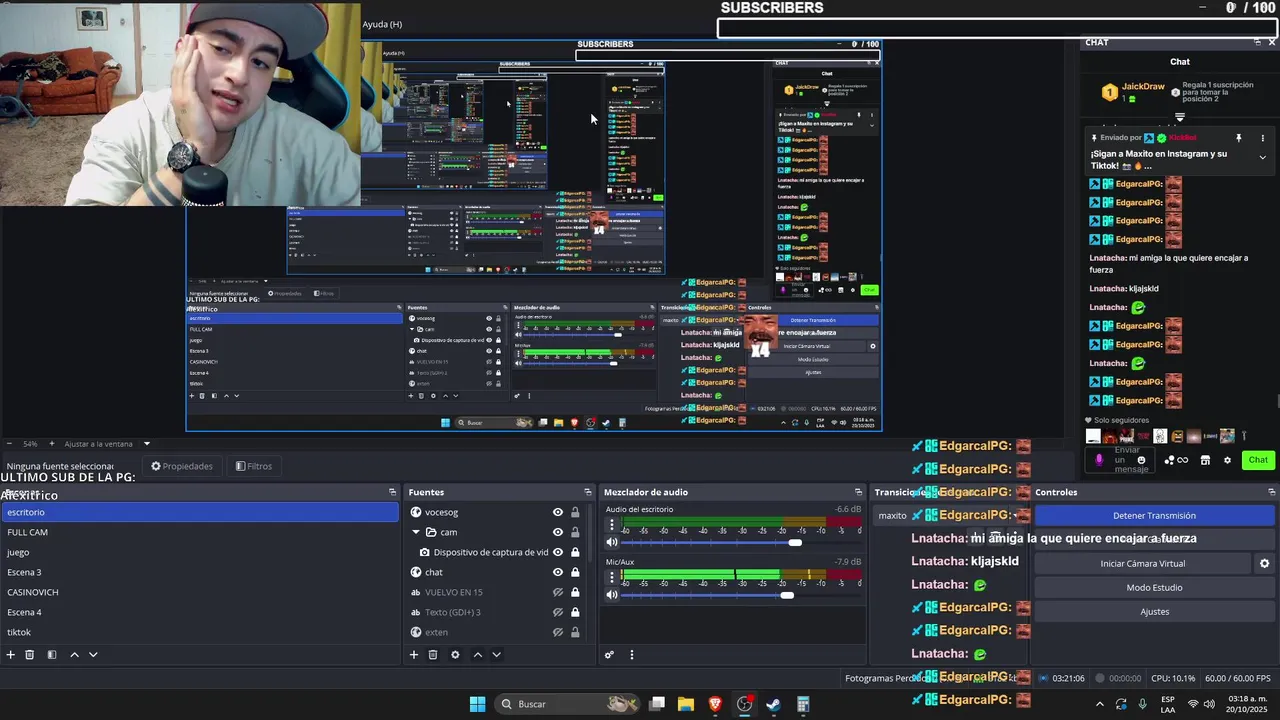Open the Ayuda (H) menu
This screenshot has width=1280, height=720.
(382, 24)
